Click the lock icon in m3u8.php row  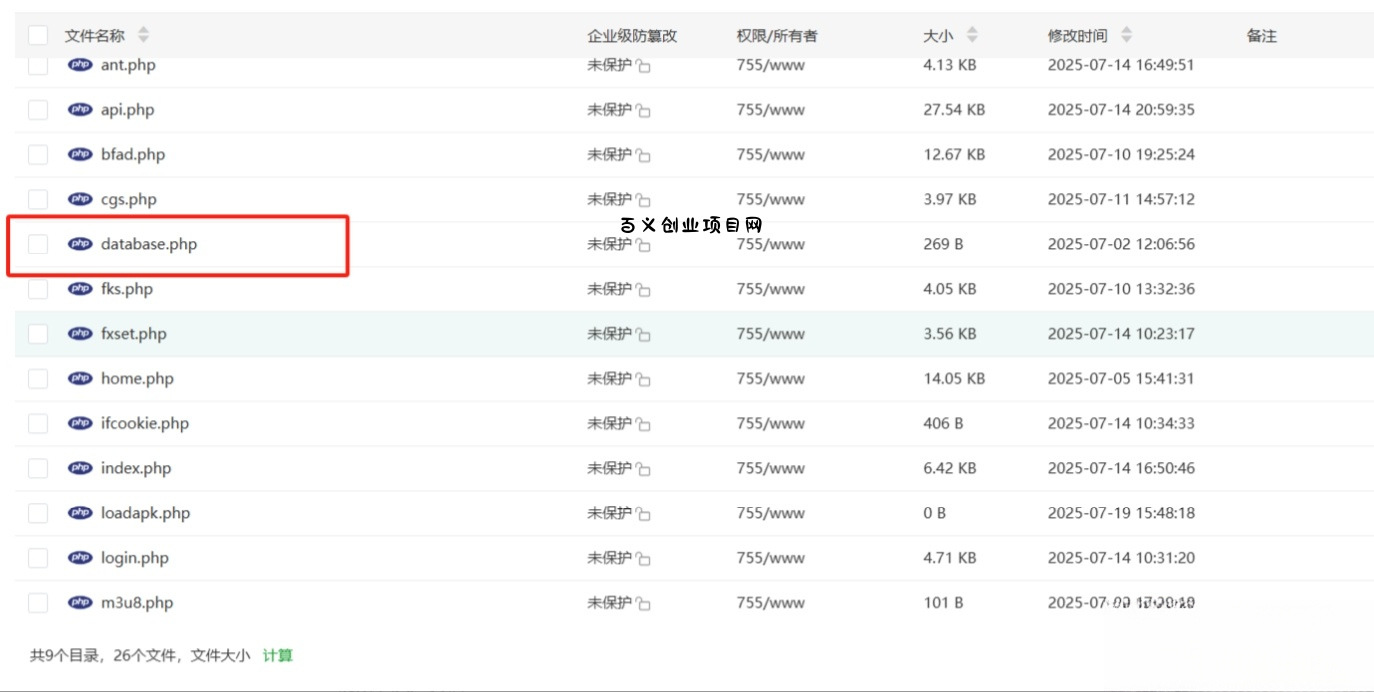pos(643,604)
